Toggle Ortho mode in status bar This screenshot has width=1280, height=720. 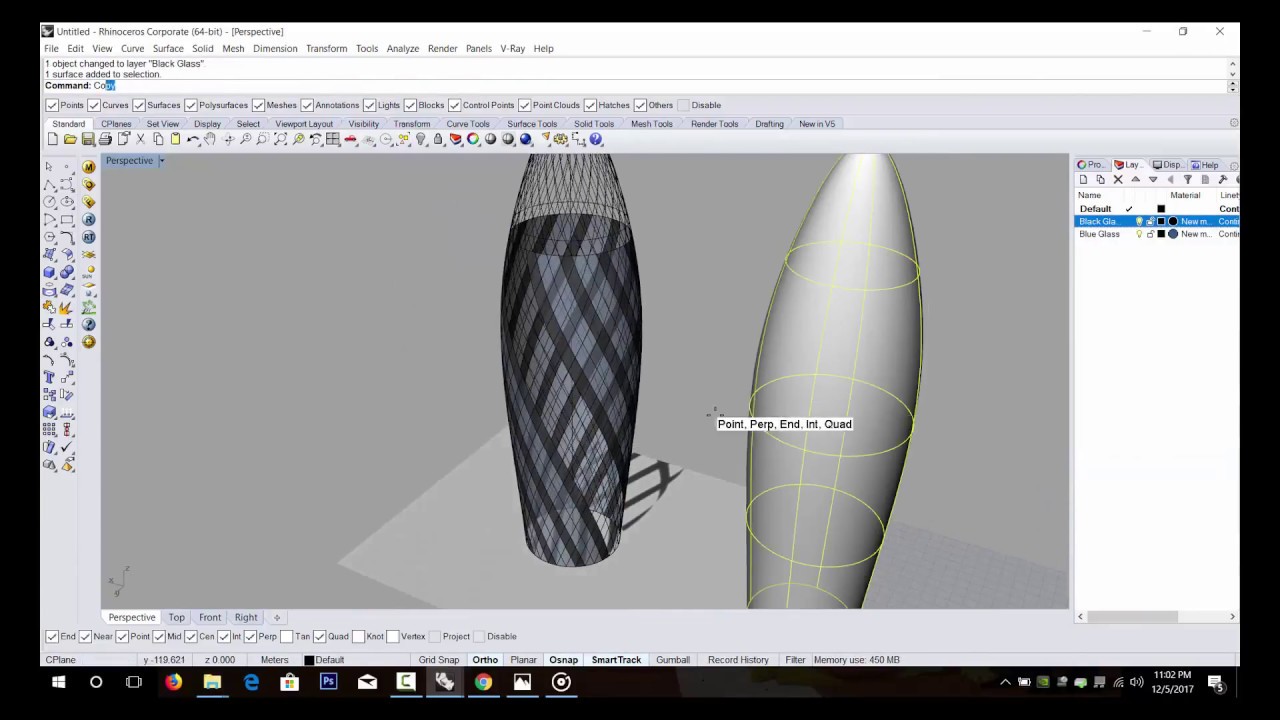click(485, 660)
